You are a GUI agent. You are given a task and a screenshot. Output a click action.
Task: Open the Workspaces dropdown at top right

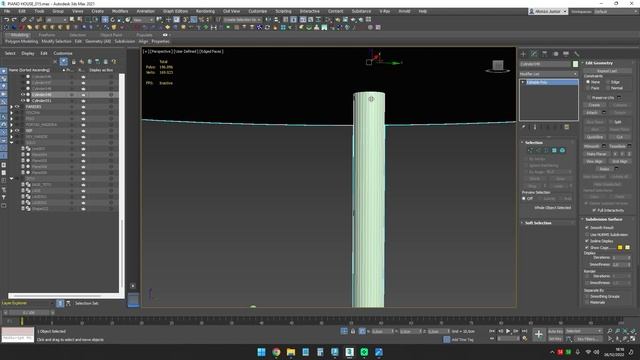[x=615, y=11]
